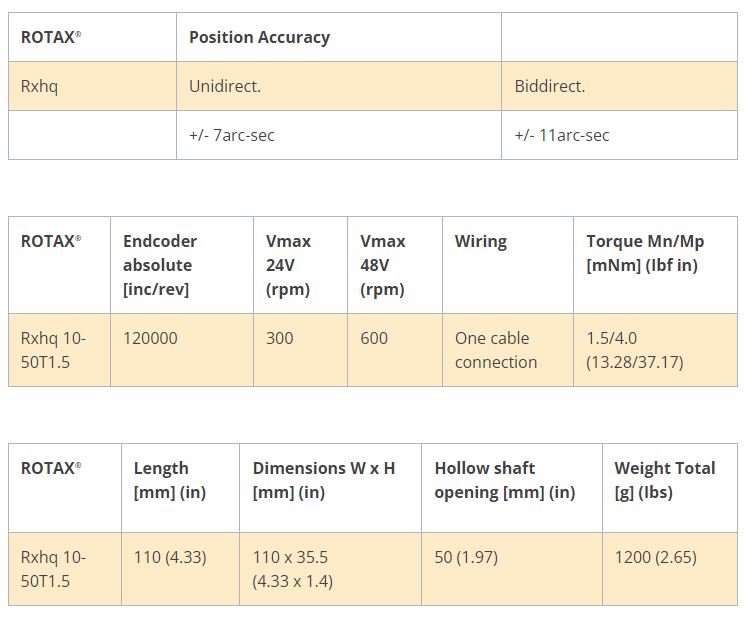Click the One cable connection cell
The width and height of the screenshot is (751, 631).
pyautogui.click(x=495, y=350)
